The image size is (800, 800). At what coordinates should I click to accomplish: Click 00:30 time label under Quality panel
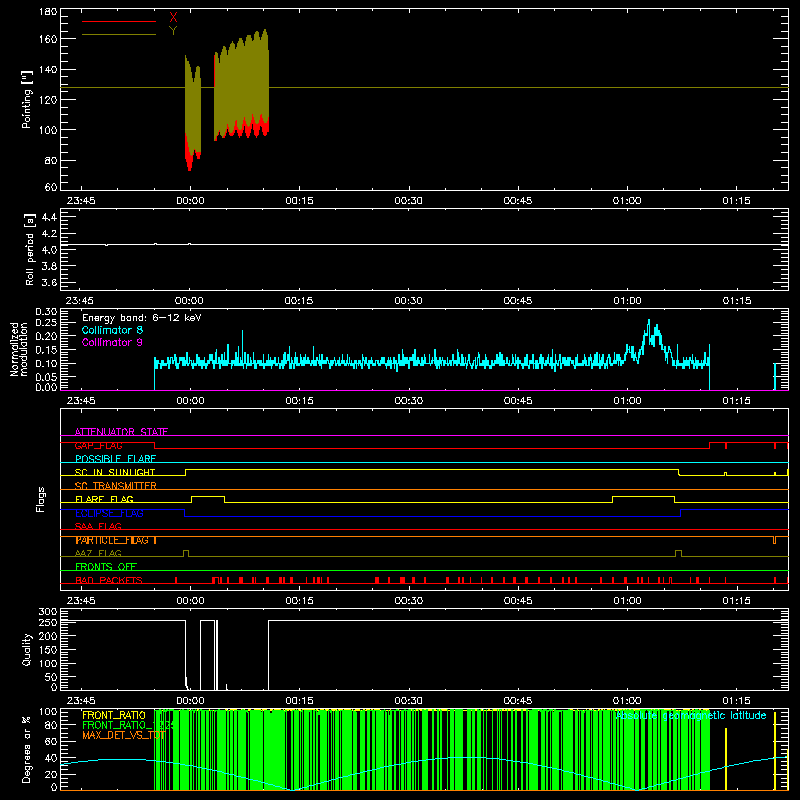(409, 701)
